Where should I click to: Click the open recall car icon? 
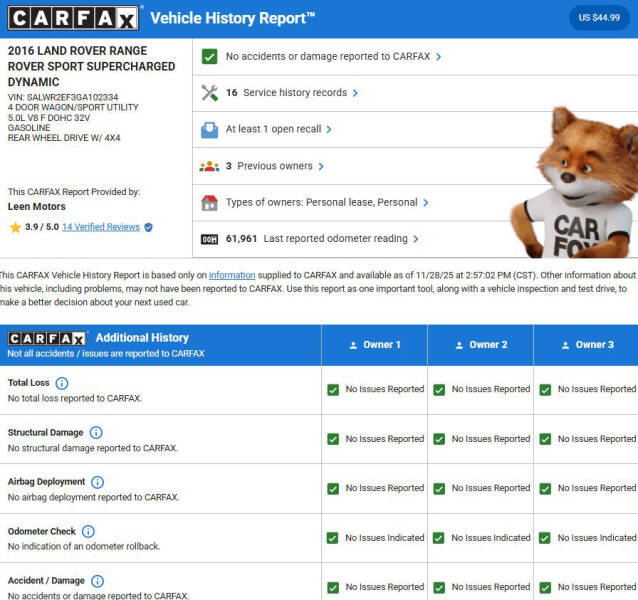pos(209,130)
